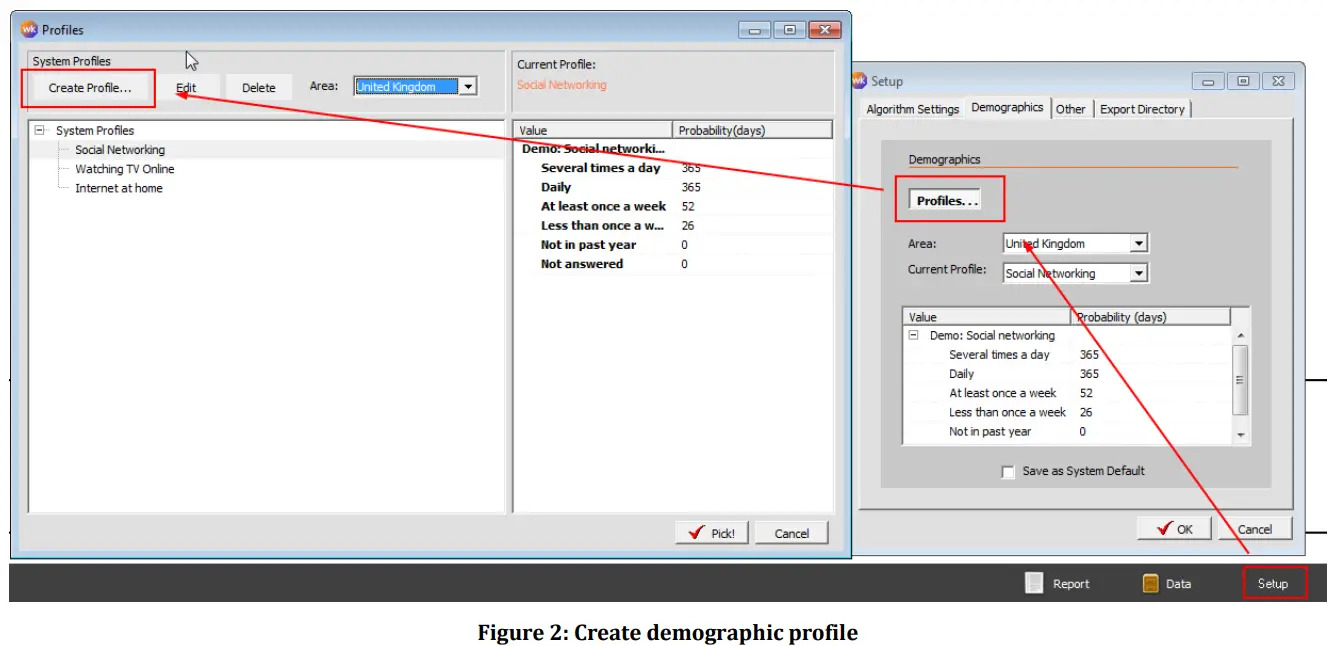The height and width of the screenshot is (646, 1329).
Task: Open the Export Directory tab
Action: tap(1142, 109)
